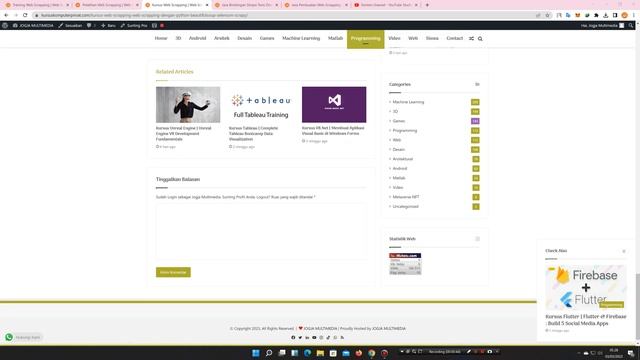Viewport: 640px width, 360px height.
Task: Click the site search magnifier icon
Action: click(480, 39)
